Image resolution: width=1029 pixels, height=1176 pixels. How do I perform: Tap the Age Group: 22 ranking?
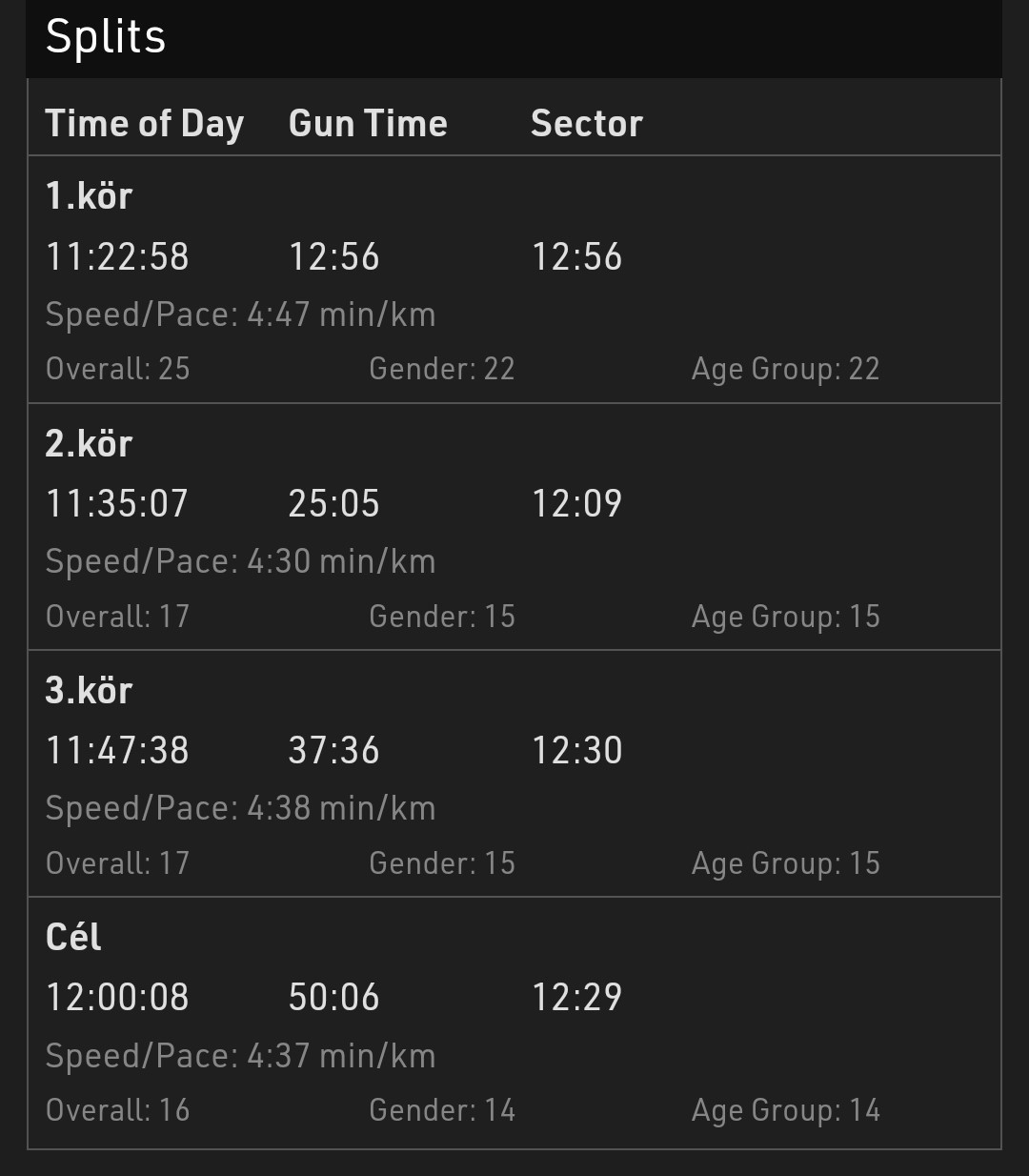(x=785, y=369)
